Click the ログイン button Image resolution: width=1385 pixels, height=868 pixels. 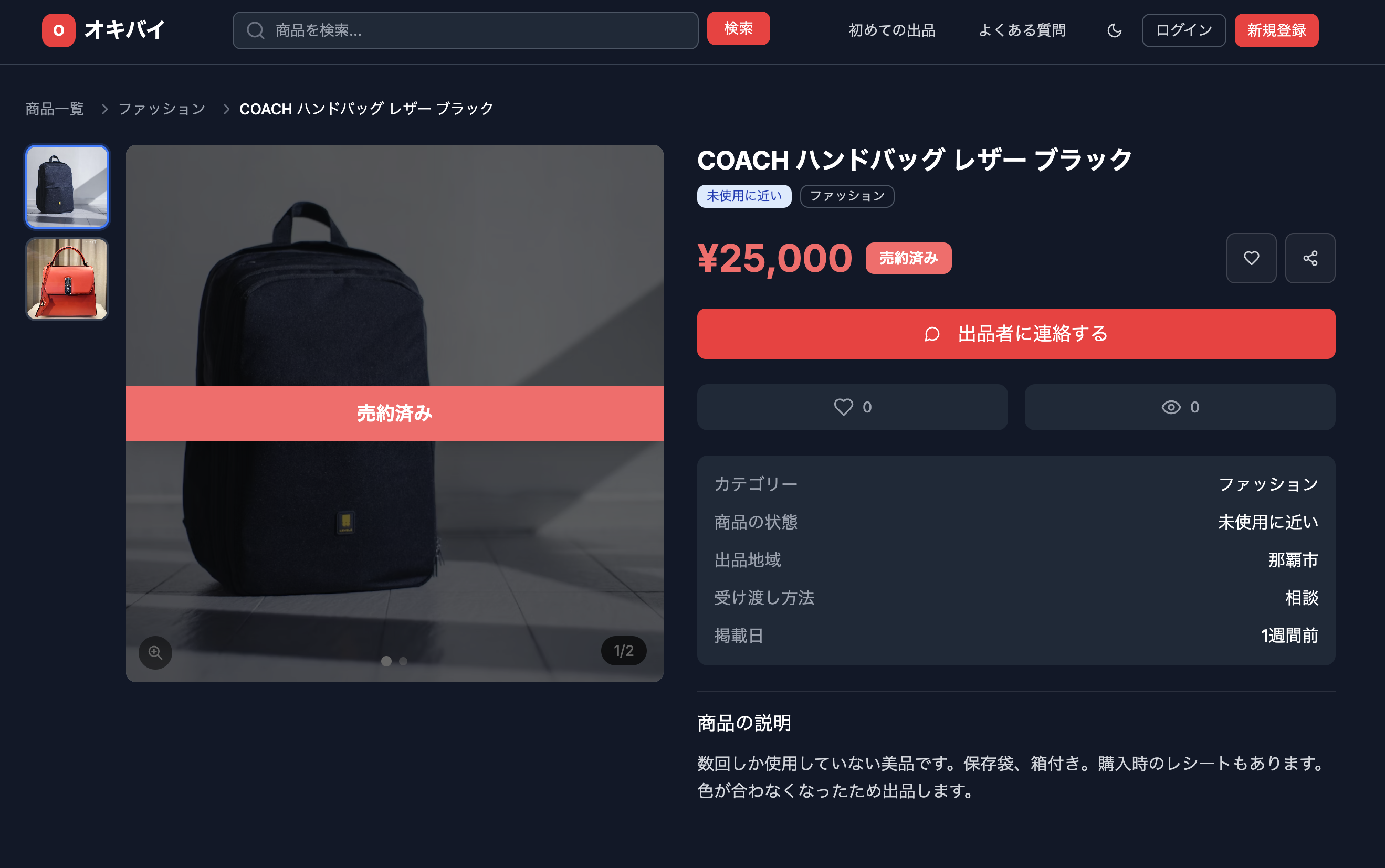(1183, 30)
